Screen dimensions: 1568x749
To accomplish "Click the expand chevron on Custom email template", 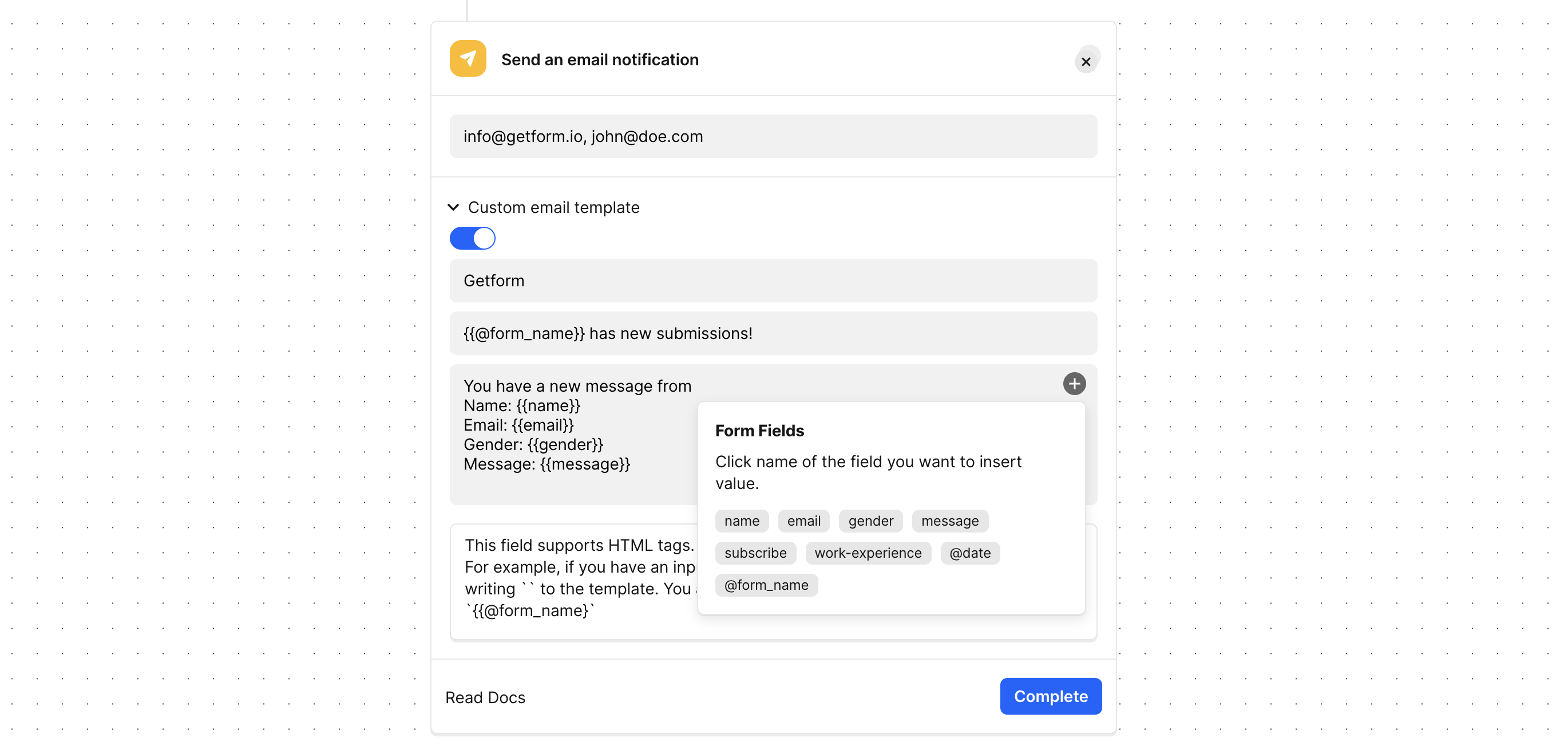I will coord(453,207).
